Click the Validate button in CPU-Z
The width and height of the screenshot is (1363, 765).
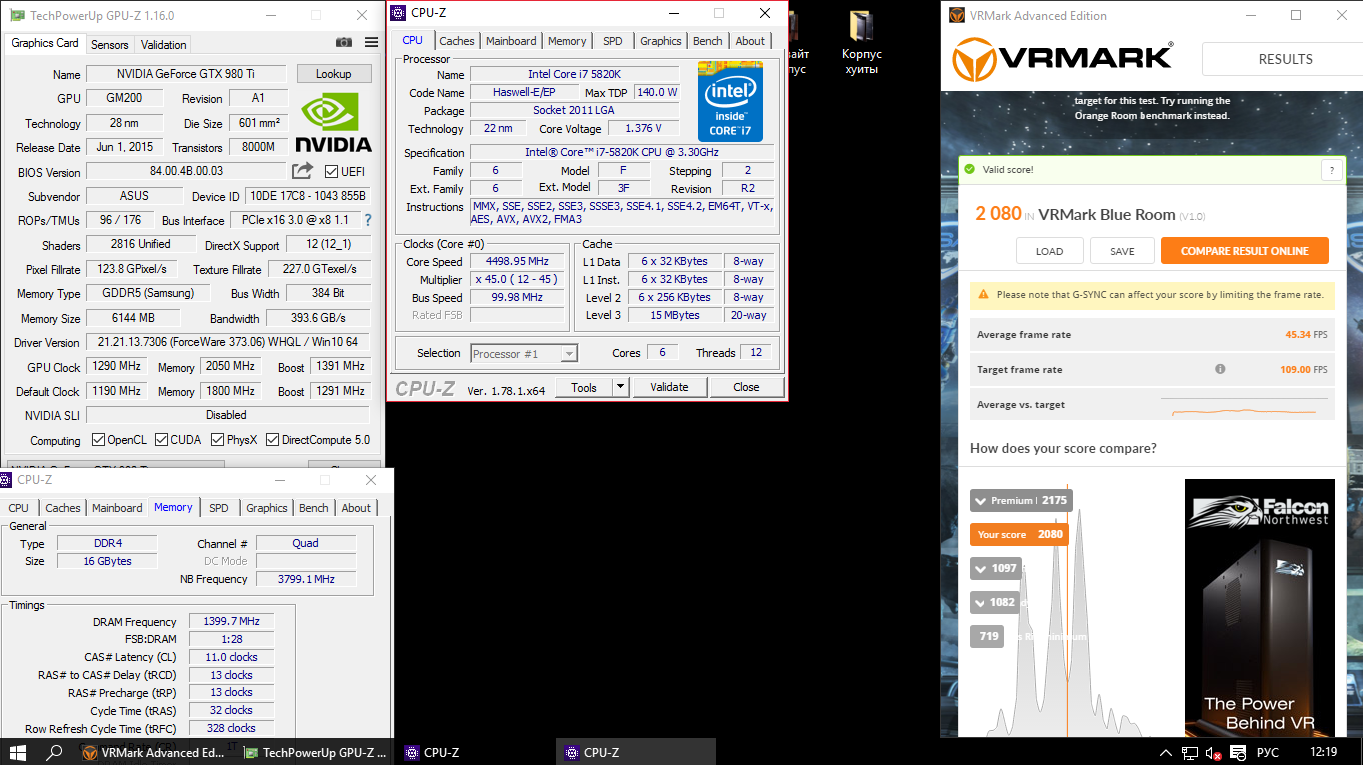pos(669,387)
